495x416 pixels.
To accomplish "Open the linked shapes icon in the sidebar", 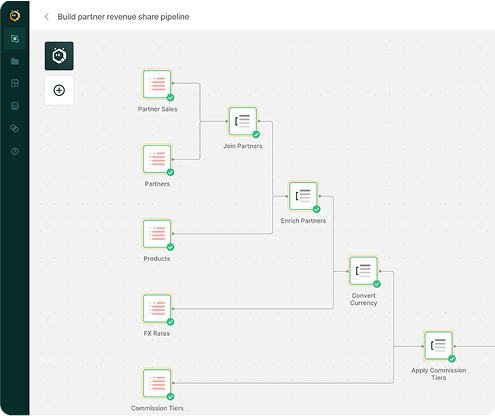I will [x=15, y=128].
